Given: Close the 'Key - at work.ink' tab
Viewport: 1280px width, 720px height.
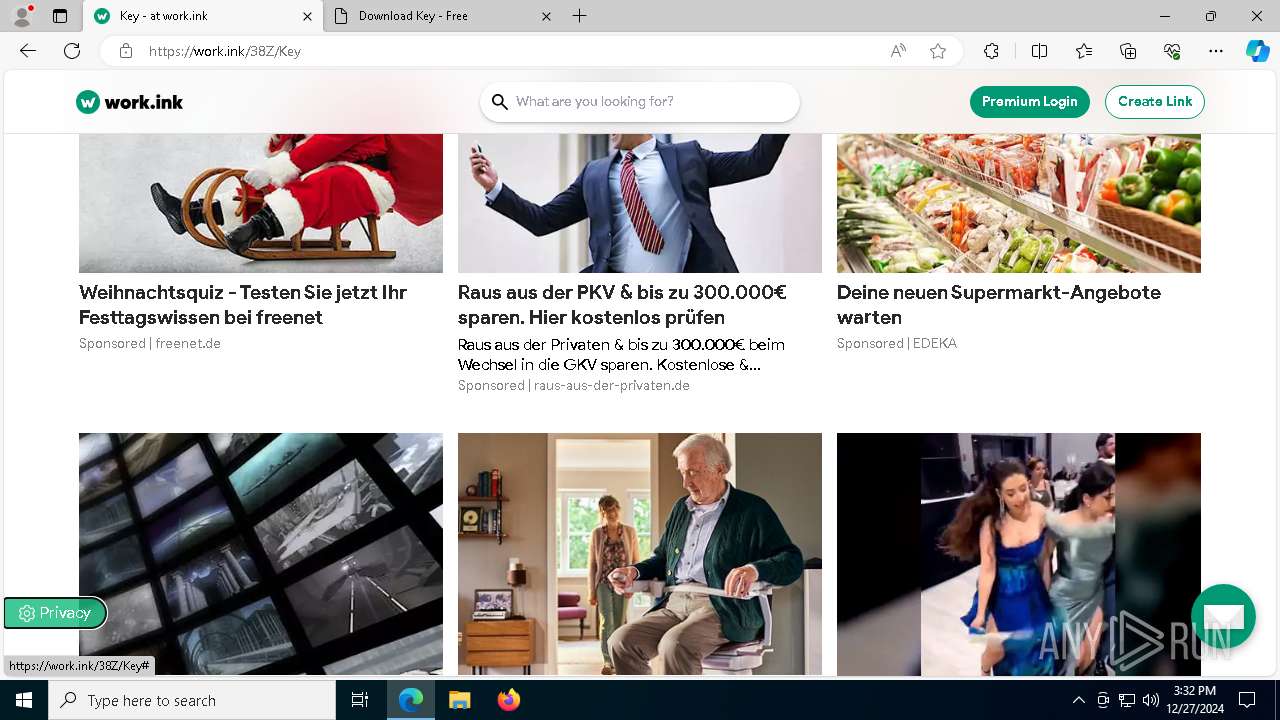Looking at the screenshot, I should 307,16.
